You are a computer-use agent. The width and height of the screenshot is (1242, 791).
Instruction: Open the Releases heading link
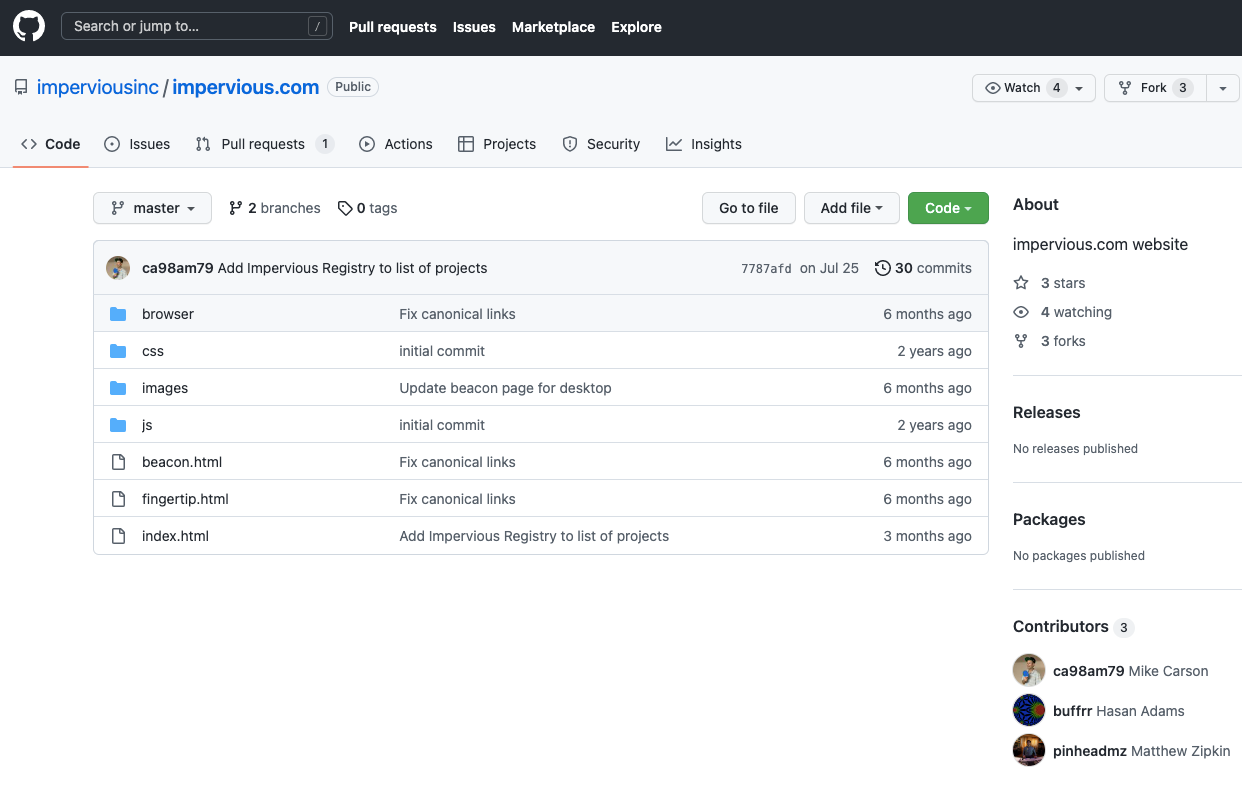point(1047,412)
